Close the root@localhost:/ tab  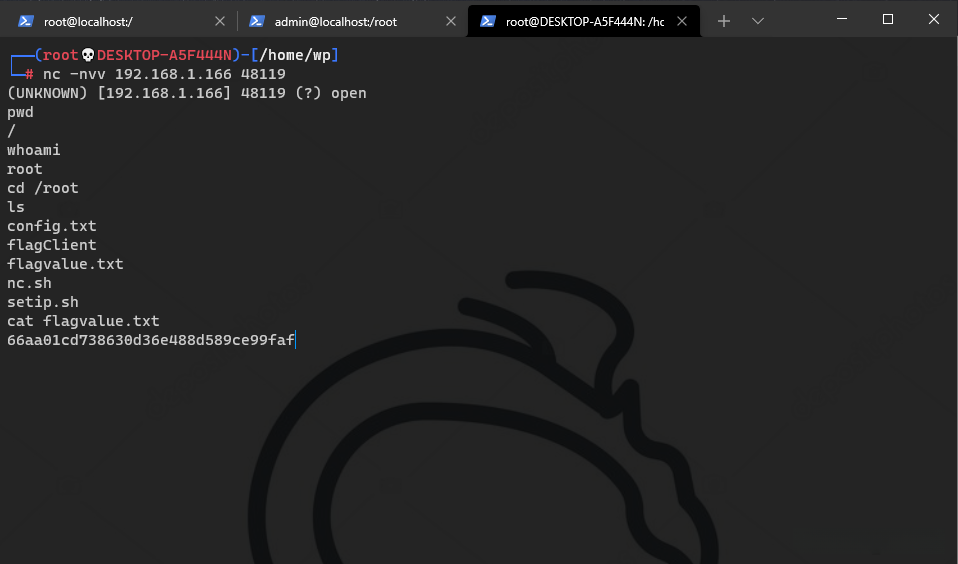tap(220, 21)
